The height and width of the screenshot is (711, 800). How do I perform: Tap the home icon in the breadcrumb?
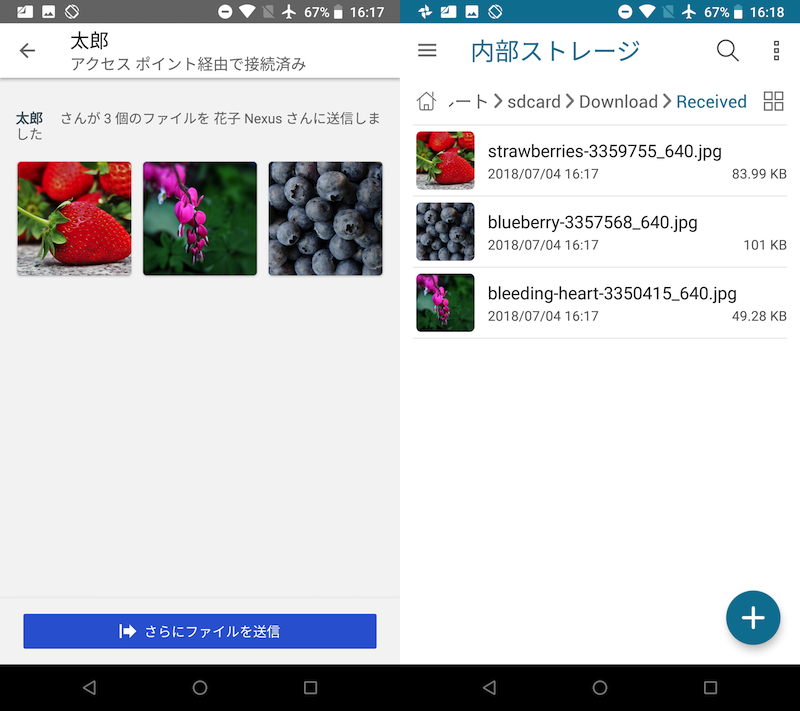point(427,101)
